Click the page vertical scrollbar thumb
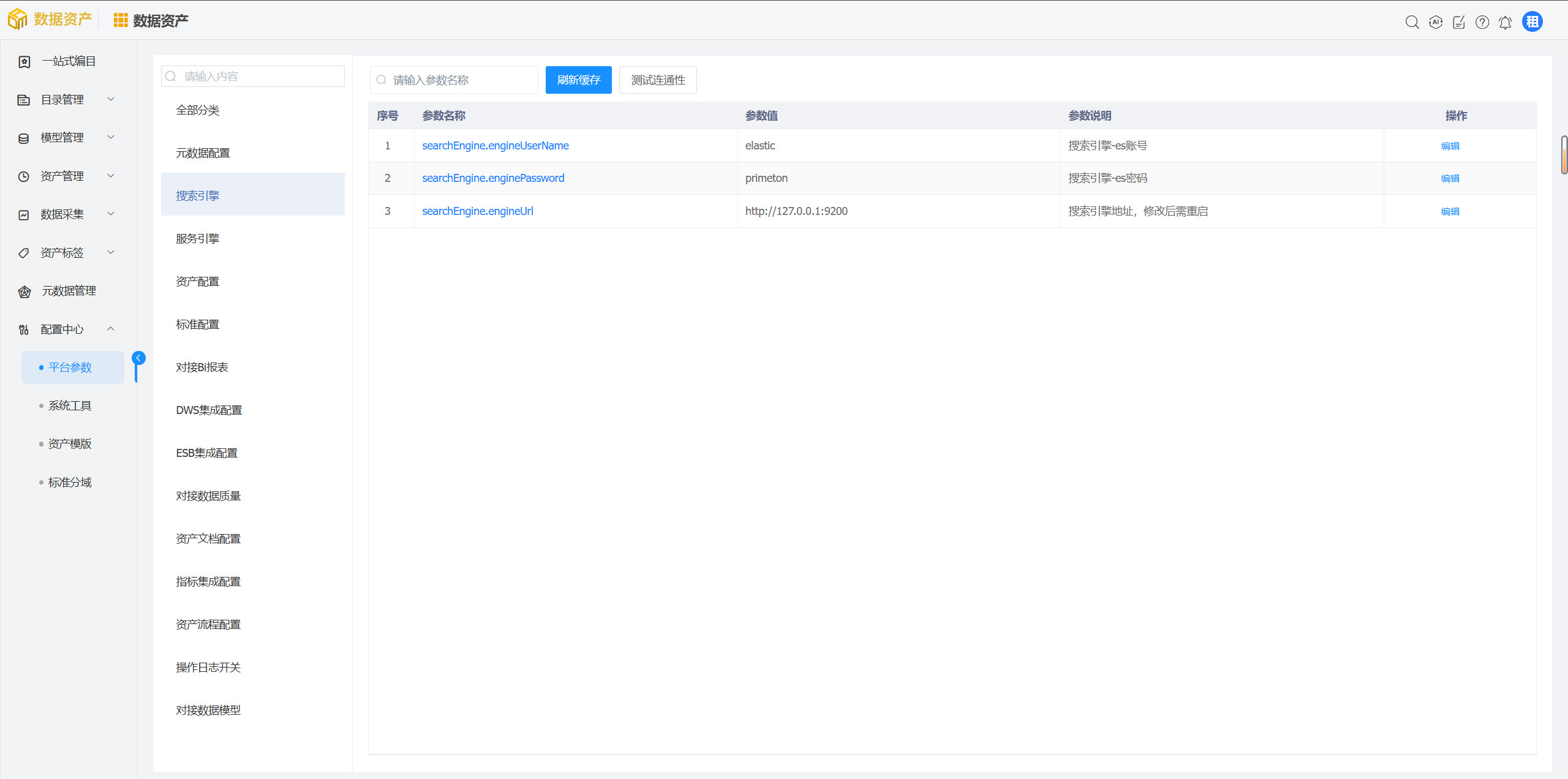1568x779 pixels. pos(1564,156)
